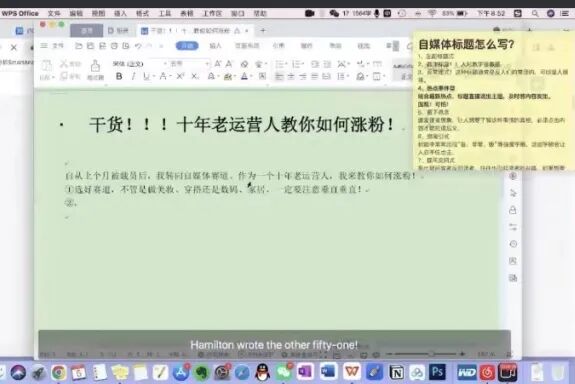Open the 表格 menu in menu bar

pyautogui.click(x=187, y=14)
